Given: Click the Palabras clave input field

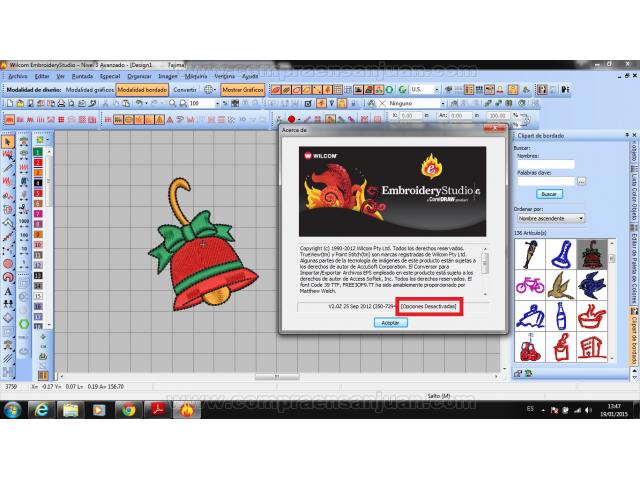Looking at the screenshot, I should click(x=546, y=181).
